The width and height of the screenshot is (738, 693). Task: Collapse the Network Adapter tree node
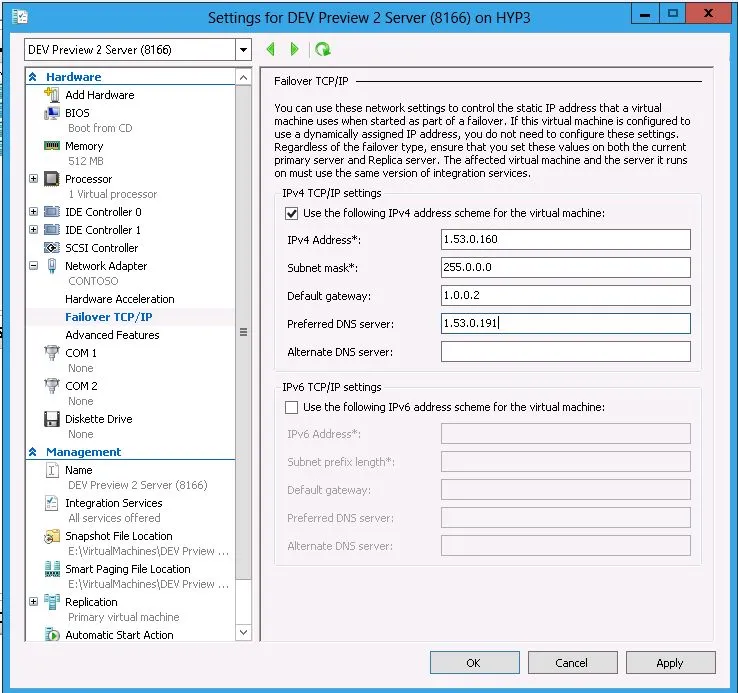tap(33, 266)
